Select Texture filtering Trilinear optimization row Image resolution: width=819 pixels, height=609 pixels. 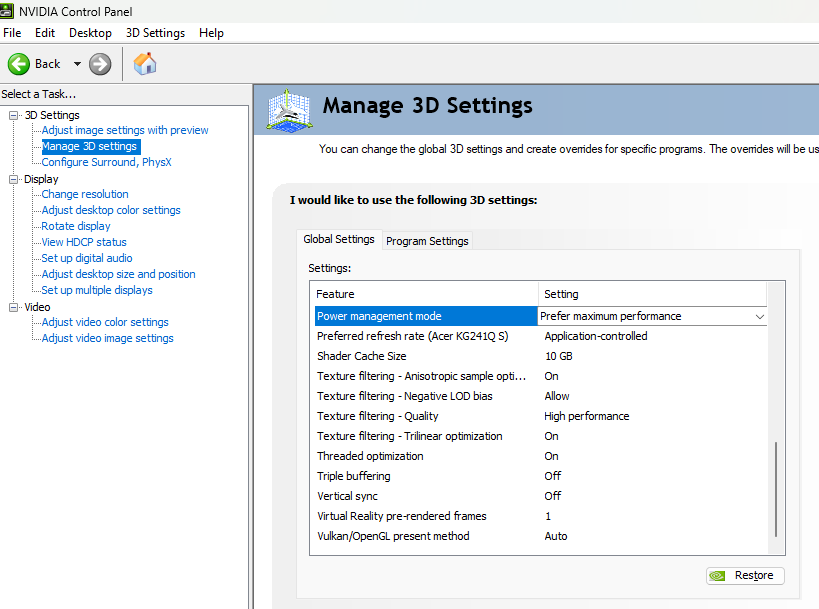coord(541,437)
